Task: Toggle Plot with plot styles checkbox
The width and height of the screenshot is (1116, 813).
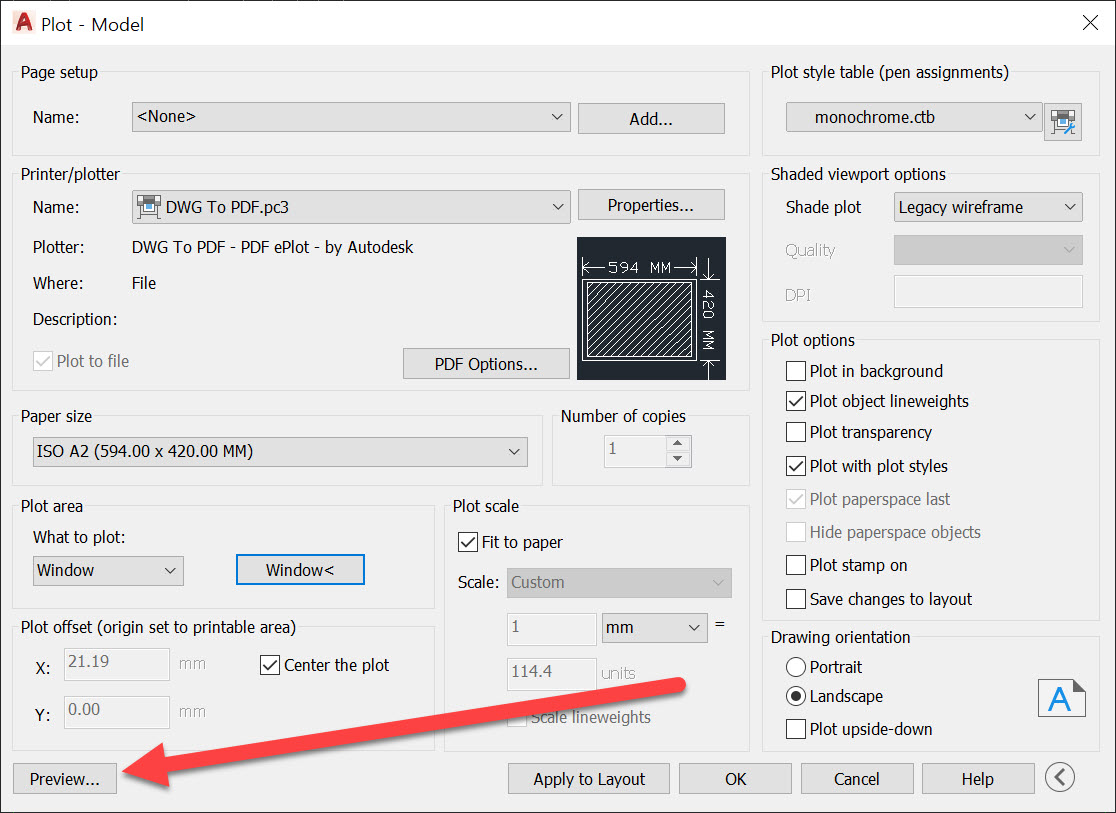Action: [796, 466]
